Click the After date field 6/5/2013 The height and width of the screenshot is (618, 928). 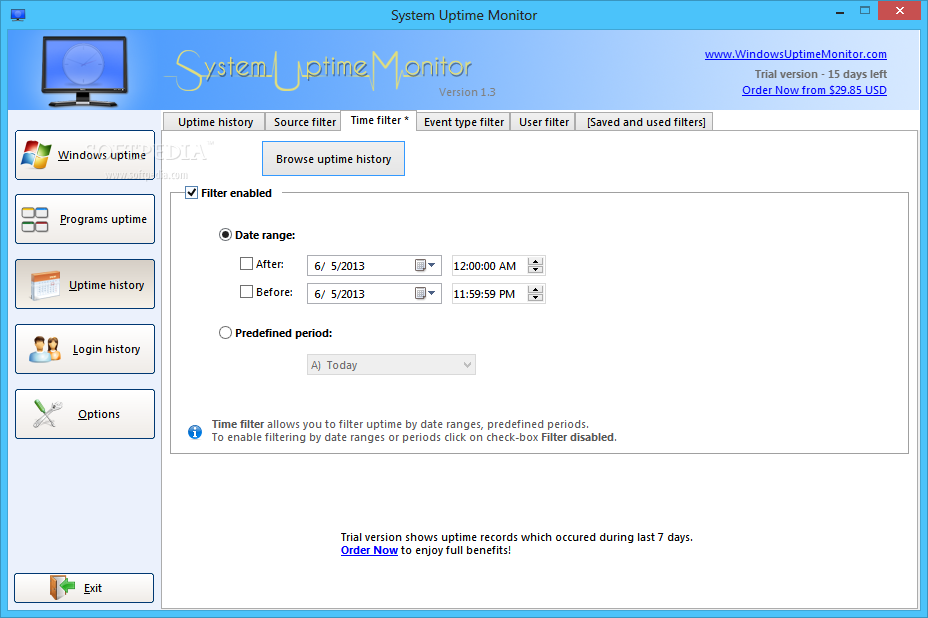pos(374,266)
